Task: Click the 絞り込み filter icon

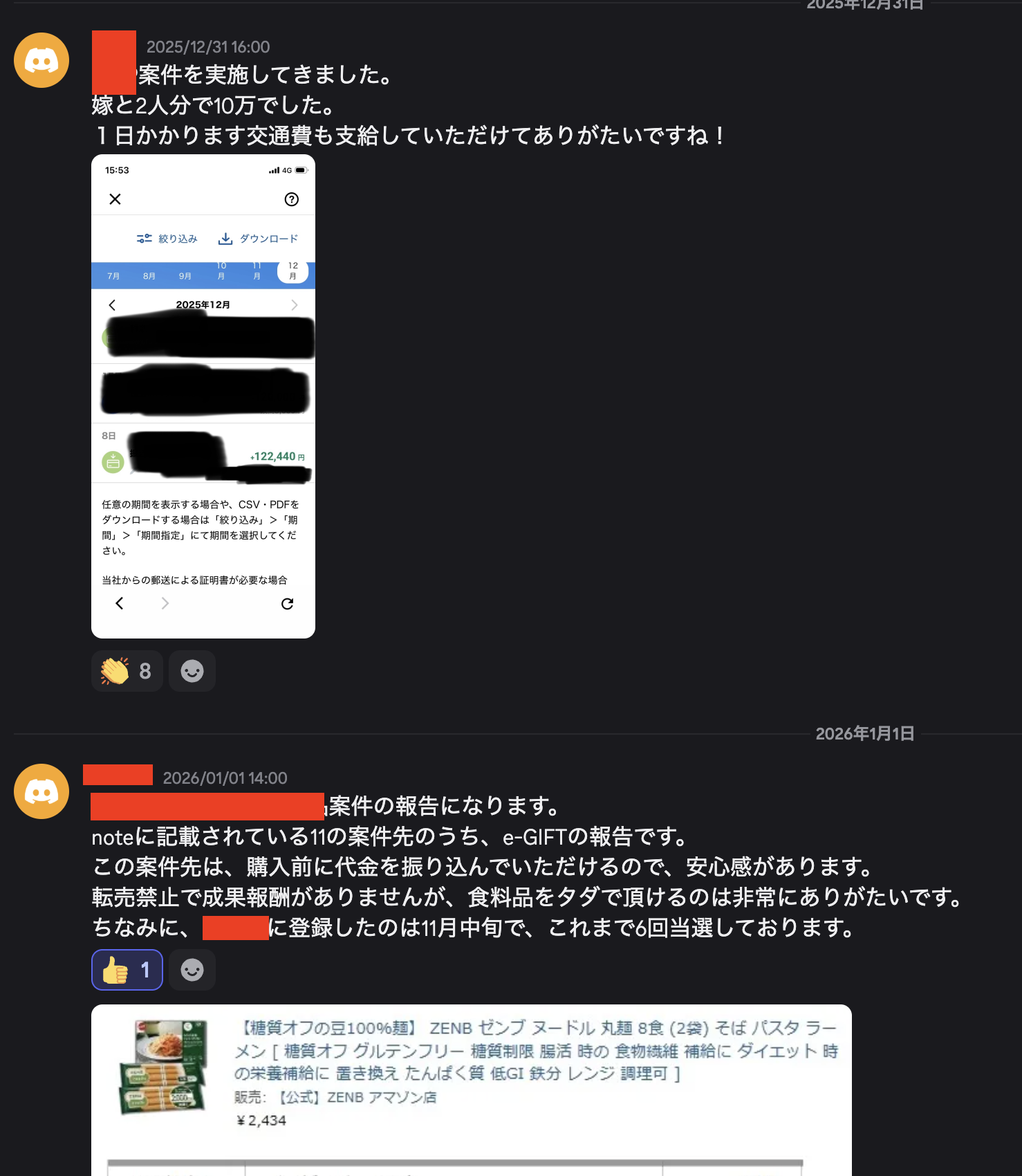Action: pyautogui.click(x=144, y=239)
